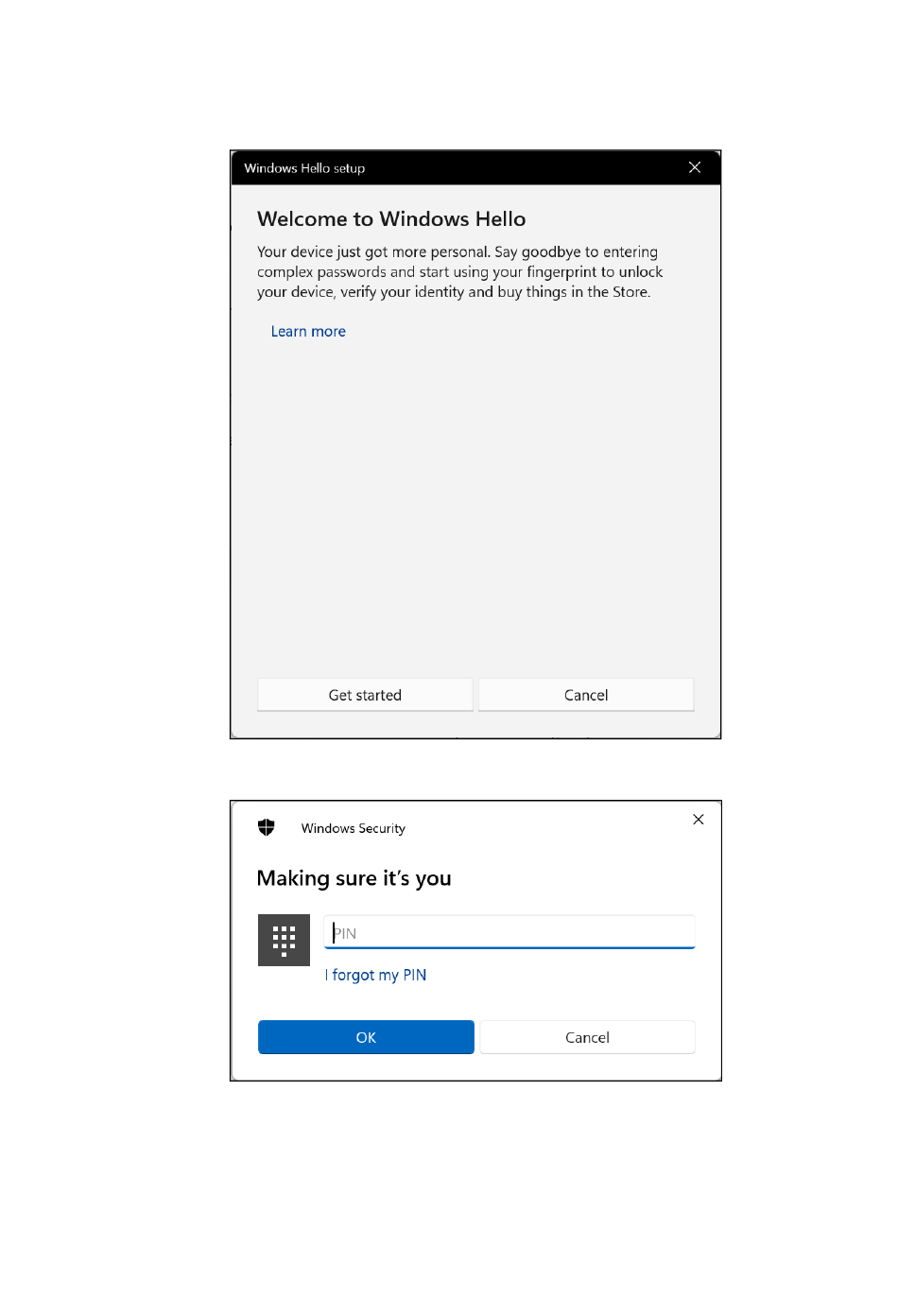The image size is (898, 1316).
Task: Click the Welcome to Windows Hello heading
Action: (391, 219)
